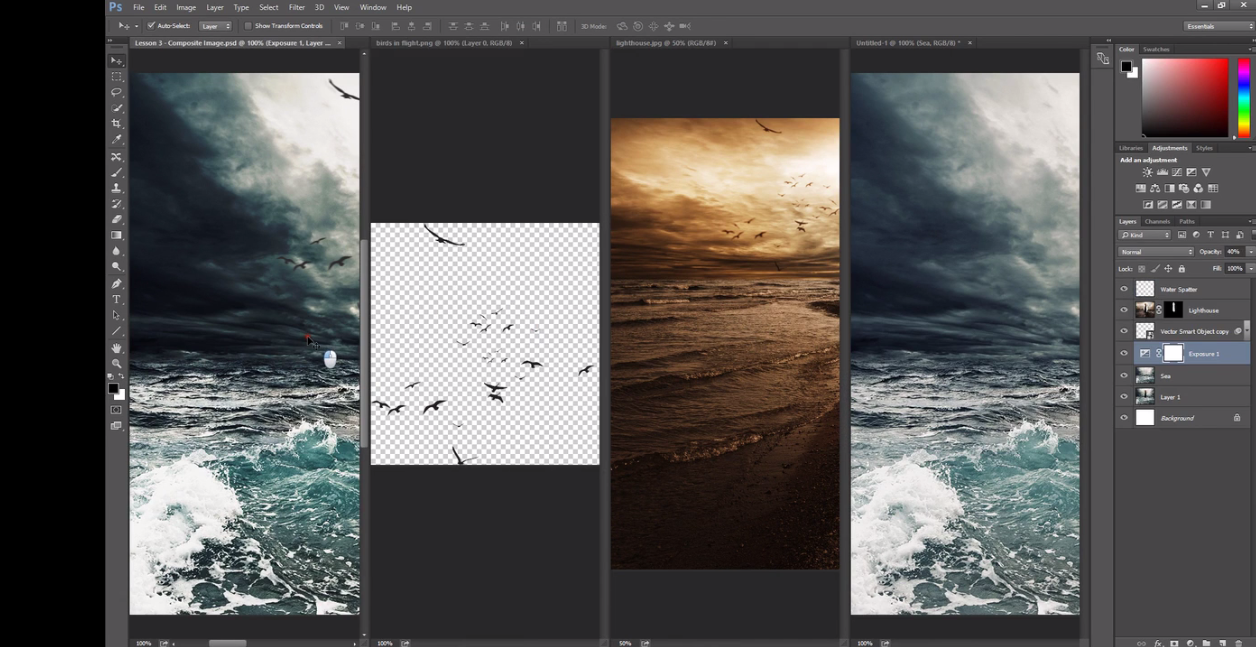Screen dimensions: 1256x647
Task: Select the Horizontal Type tool
Action: pos(117,299)
